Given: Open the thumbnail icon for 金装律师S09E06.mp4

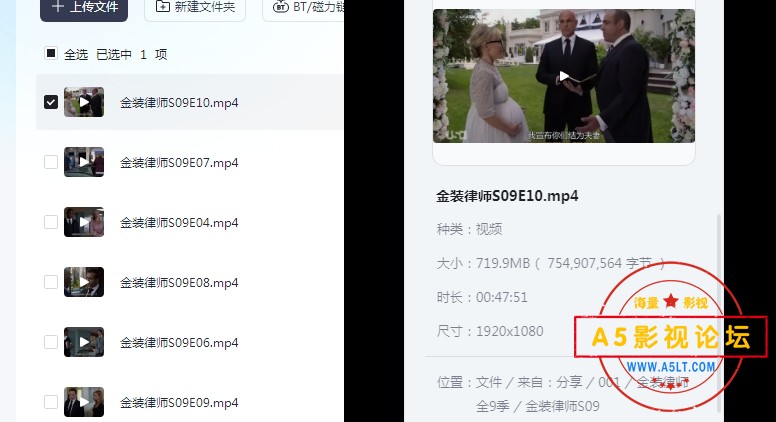Looking at the screenshot, I should point(84,342).
